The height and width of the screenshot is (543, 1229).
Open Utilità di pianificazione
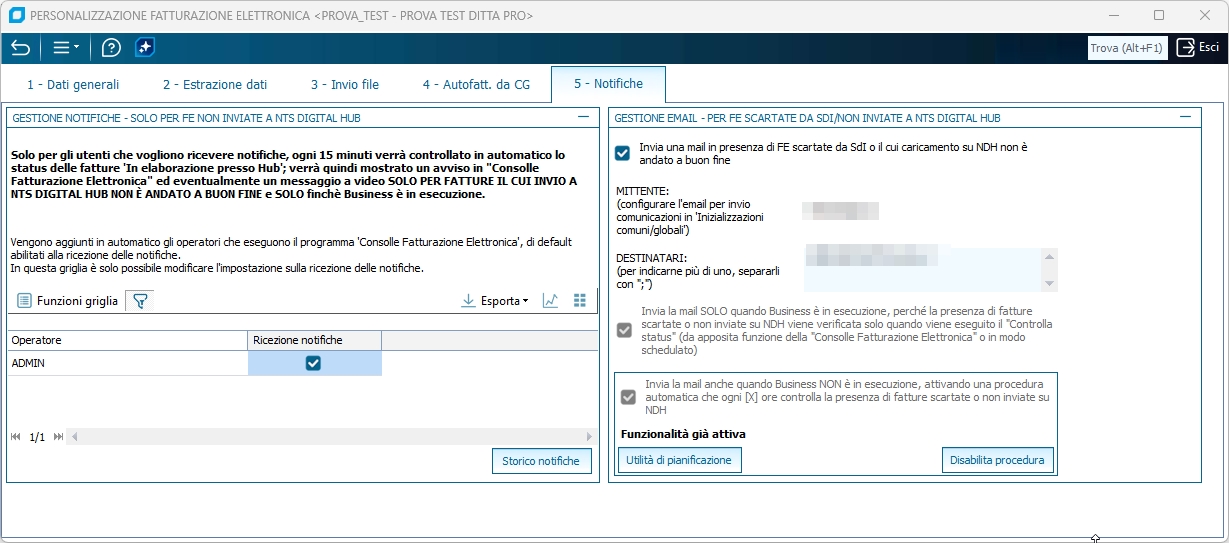[x=679, y=460]
